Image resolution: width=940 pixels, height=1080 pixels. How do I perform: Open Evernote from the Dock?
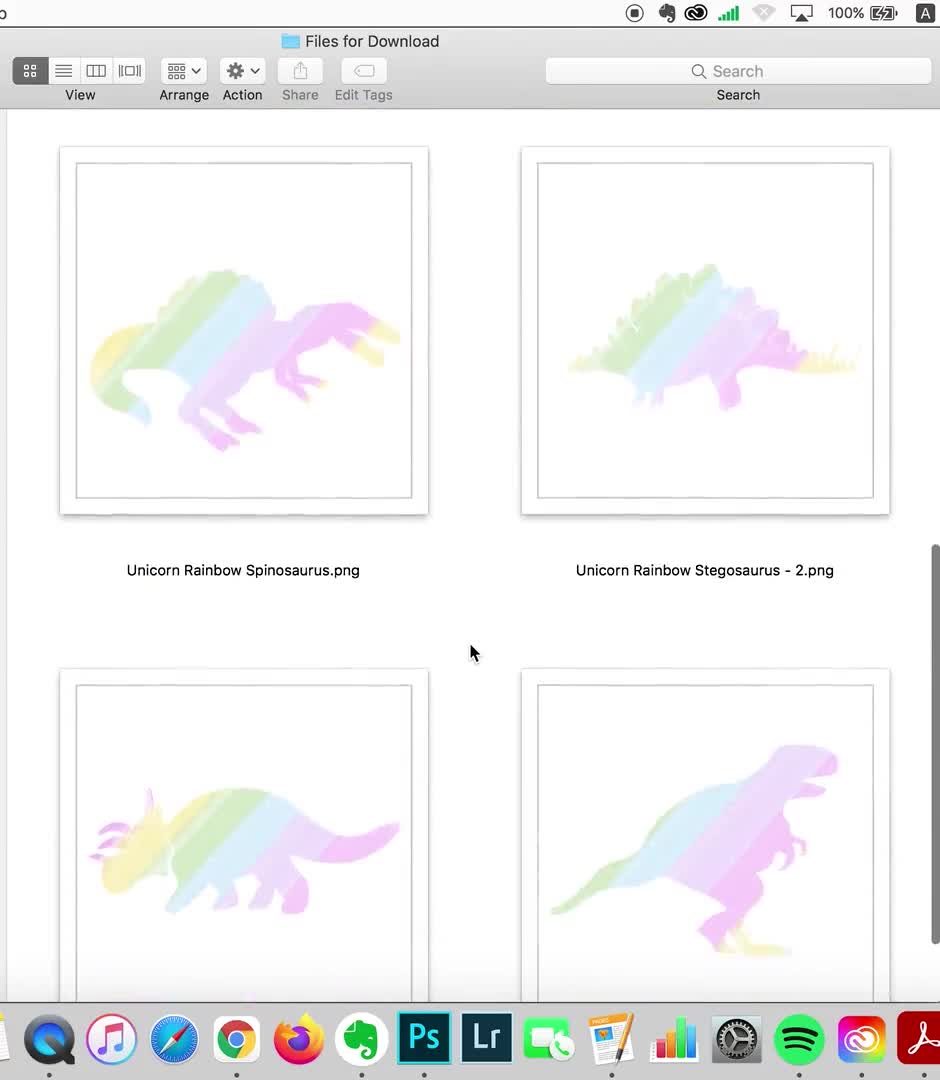pos(361,1038)
